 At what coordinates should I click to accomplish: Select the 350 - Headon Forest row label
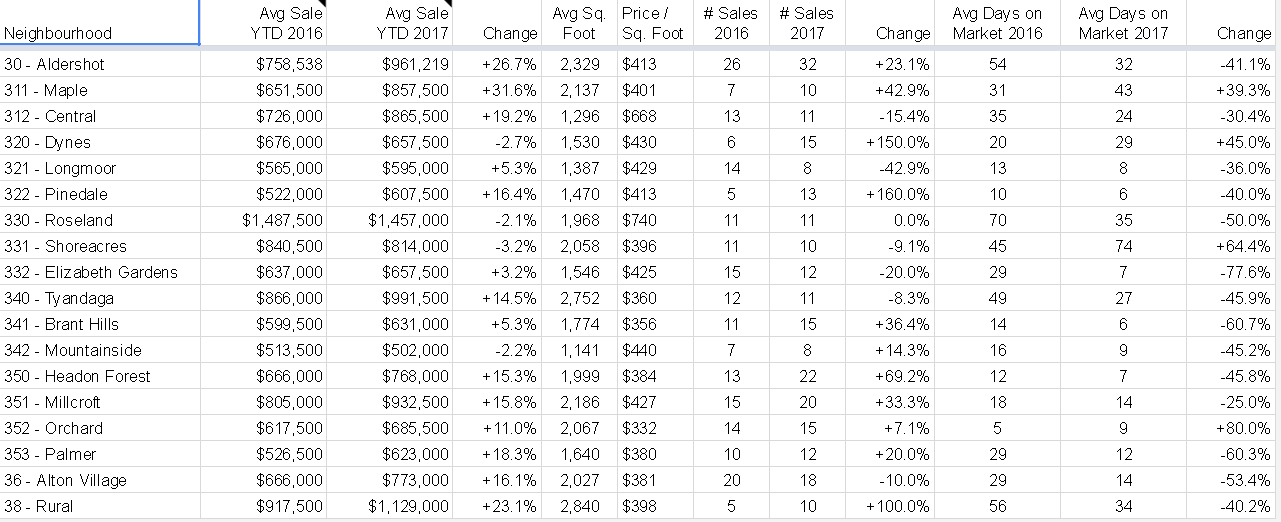(100, 376)
